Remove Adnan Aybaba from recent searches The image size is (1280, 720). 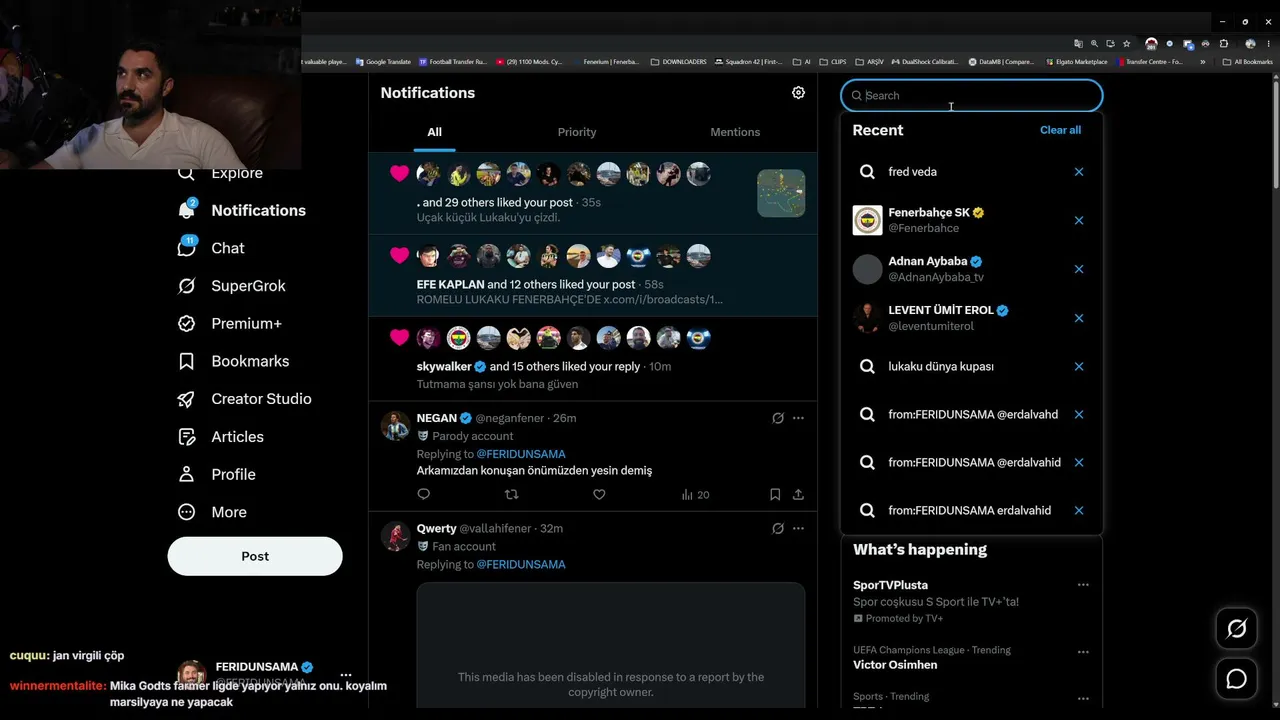point(1079,269)
